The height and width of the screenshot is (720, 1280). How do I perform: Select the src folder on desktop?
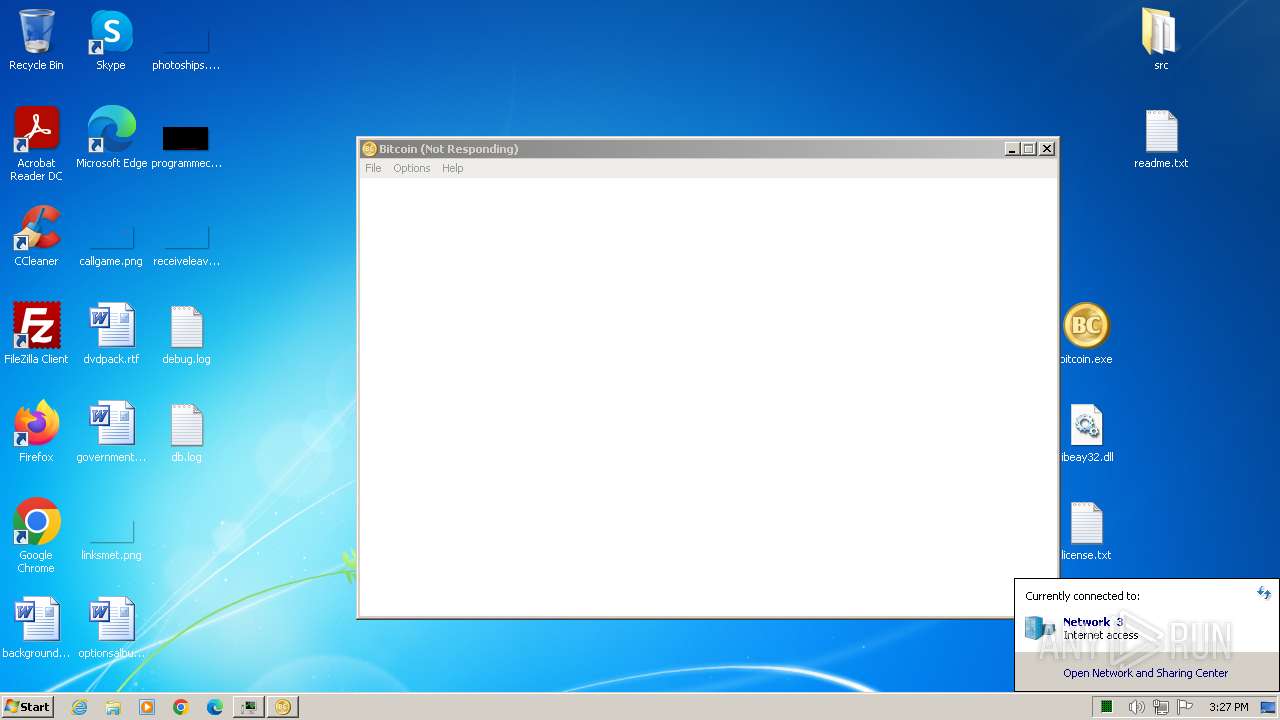coord(1160,40)
